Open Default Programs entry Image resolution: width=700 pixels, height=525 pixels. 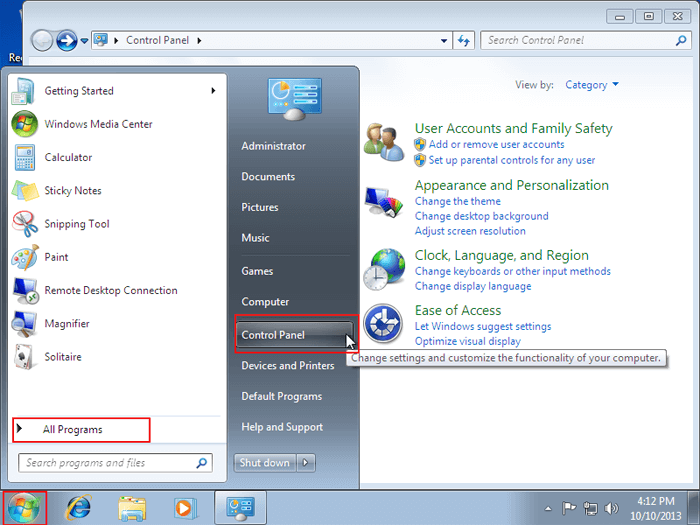tap(282, 396)
